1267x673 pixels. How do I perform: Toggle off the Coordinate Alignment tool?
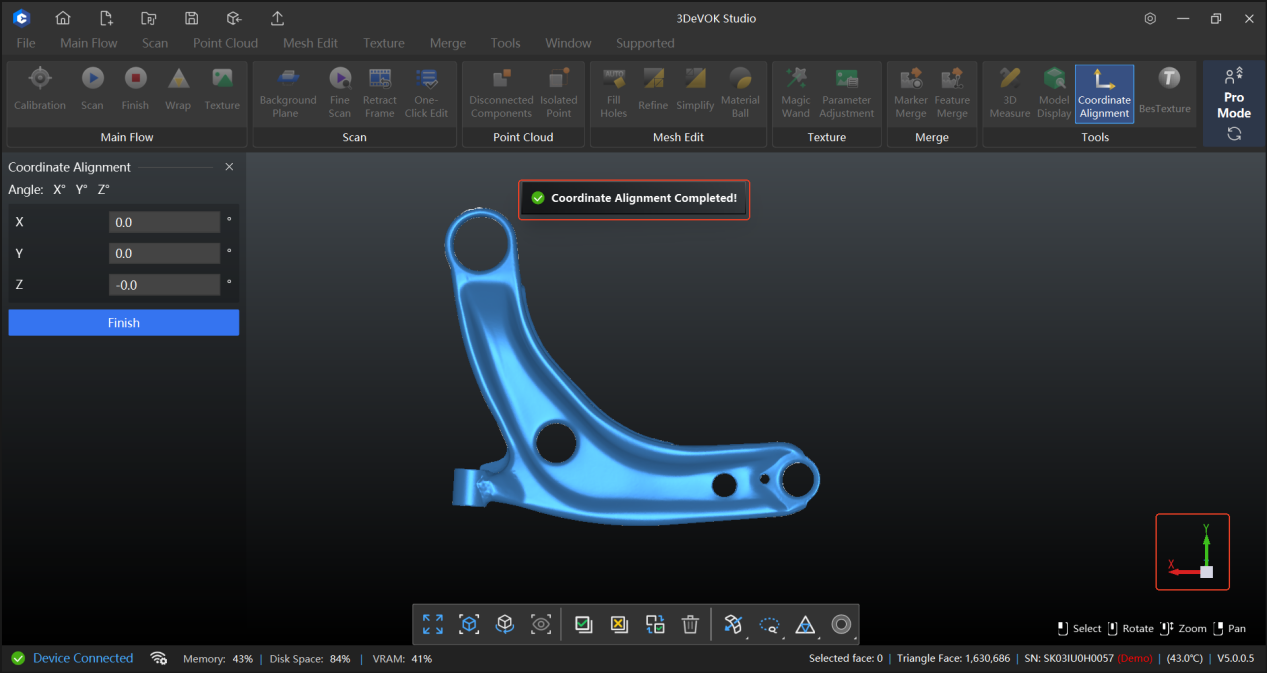pos(1104,92)
